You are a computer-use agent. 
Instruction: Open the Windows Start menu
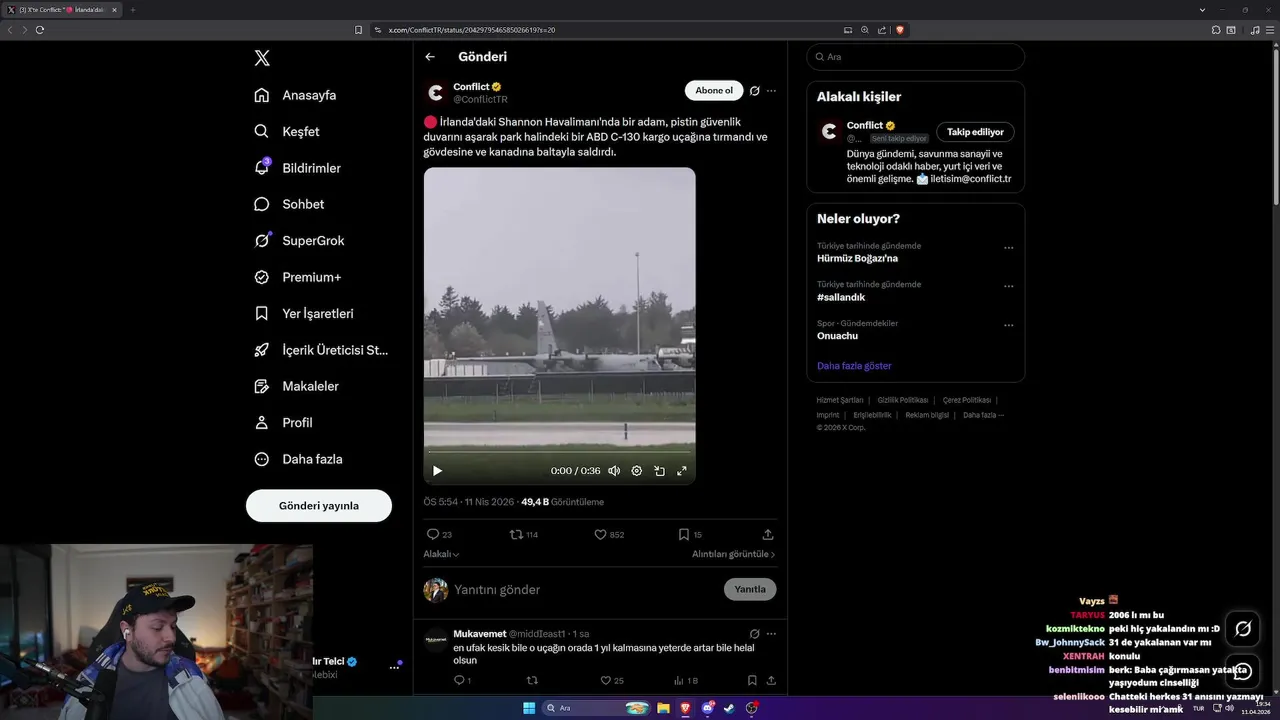(x=529, y=708)
